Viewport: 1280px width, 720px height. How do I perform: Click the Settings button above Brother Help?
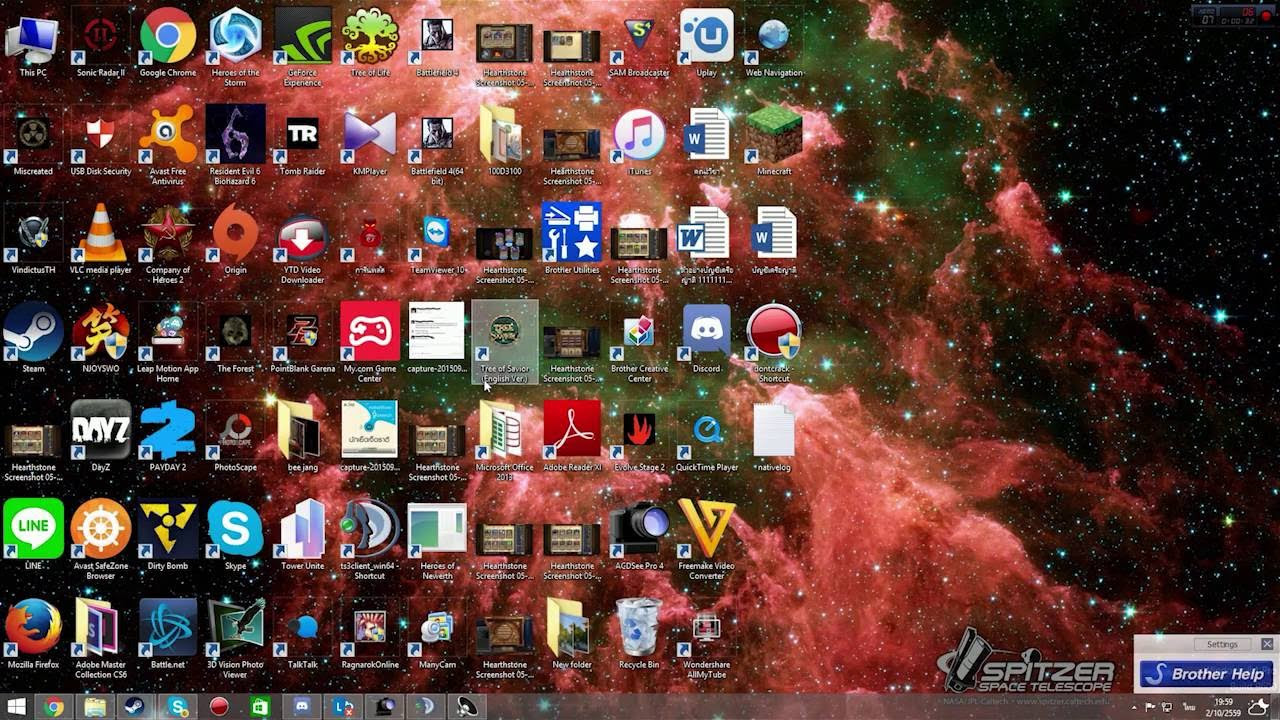pos(1221,644)
